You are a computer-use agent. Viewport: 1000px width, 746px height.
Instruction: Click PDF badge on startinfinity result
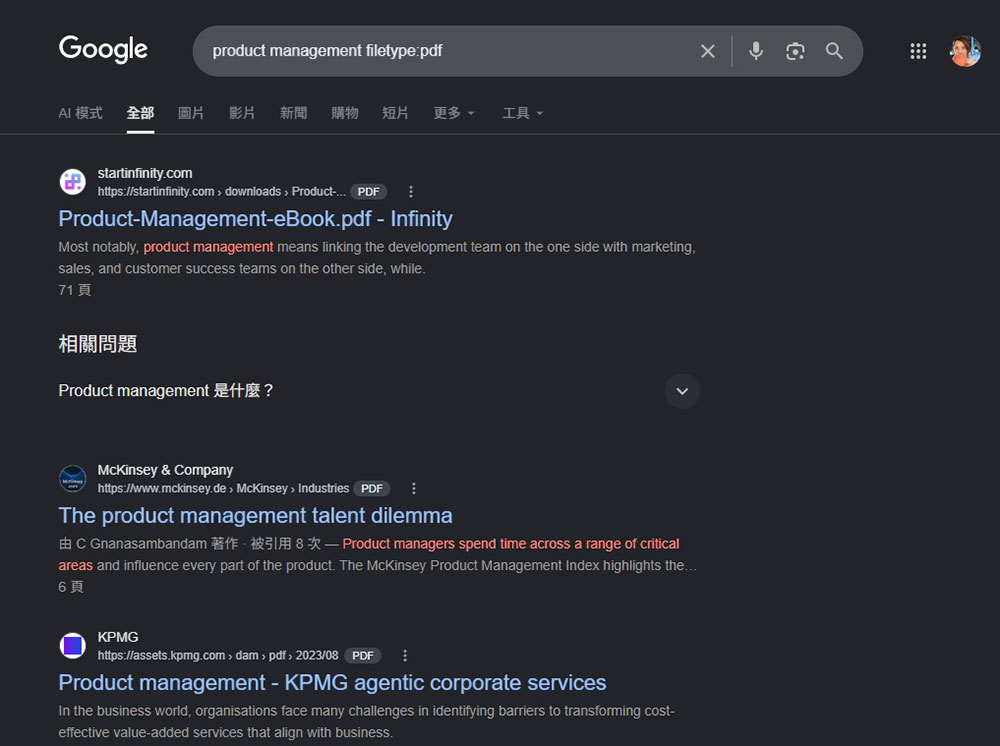[x=368, y=191]
